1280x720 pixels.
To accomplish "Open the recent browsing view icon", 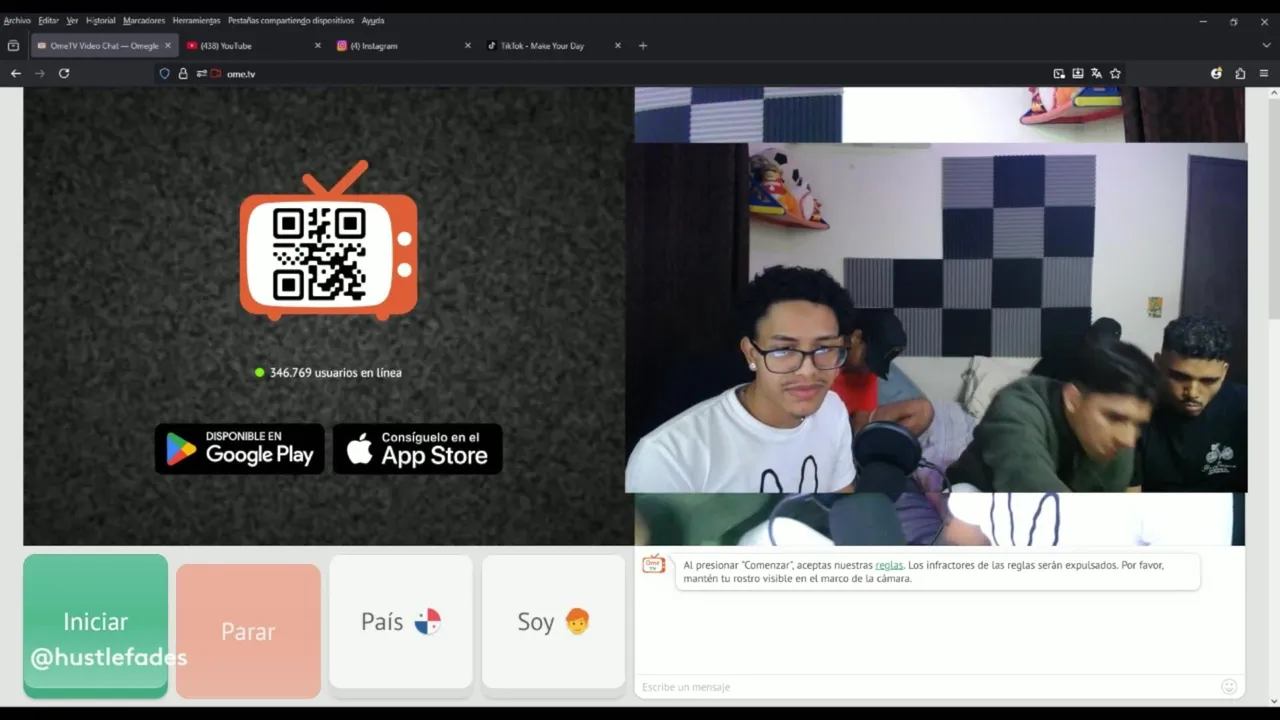I will 13,45.
